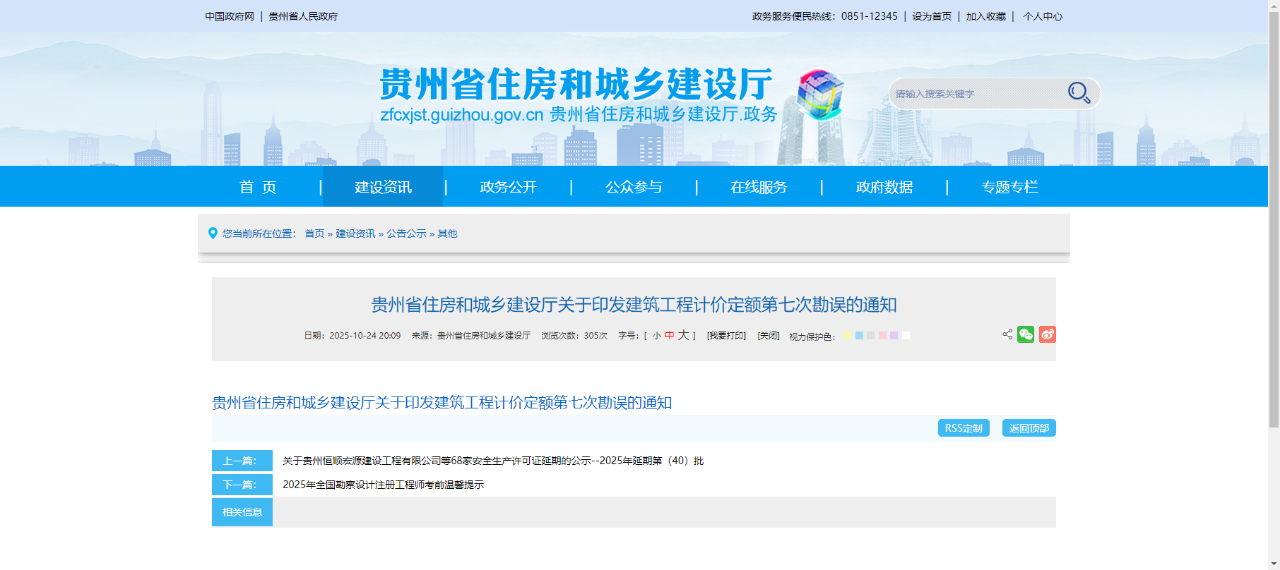Click the search keyword input field
1280x570 pixels.
[x=975, y=94]
